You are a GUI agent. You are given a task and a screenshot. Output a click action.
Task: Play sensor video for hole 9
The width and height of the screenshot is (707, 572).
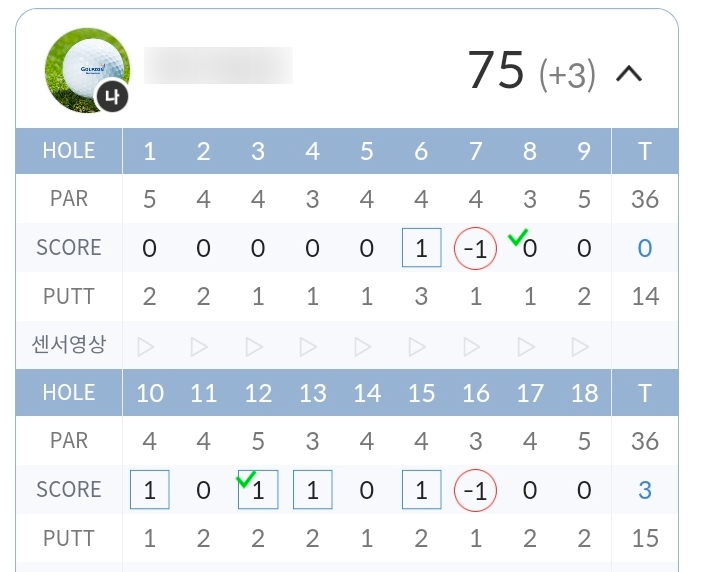(x=580, y=347)
